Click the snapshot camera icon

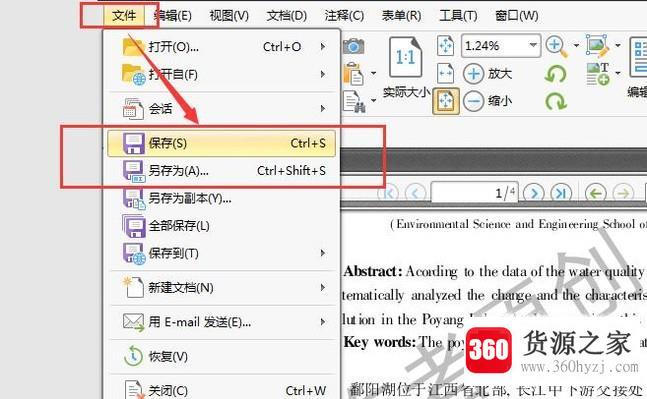pyautogui.click(x=354, y=46)
